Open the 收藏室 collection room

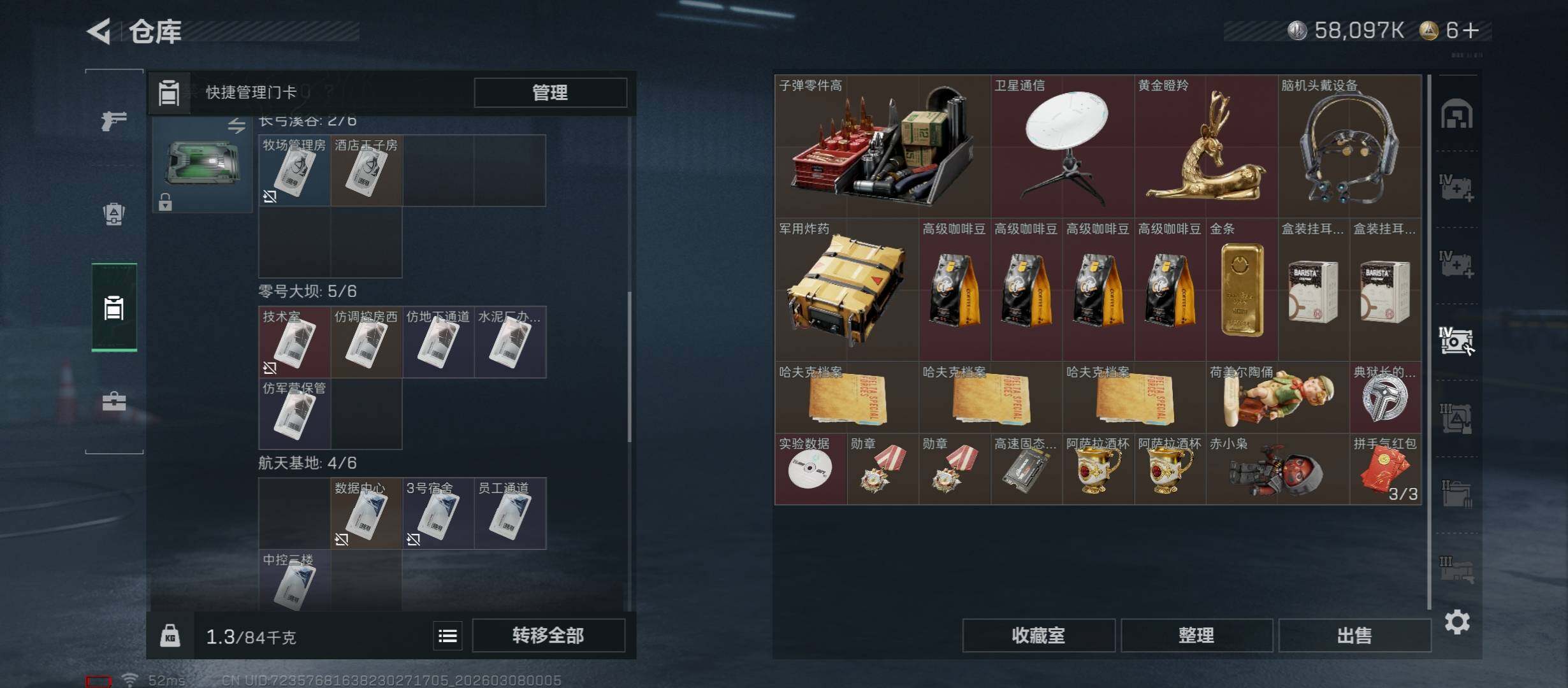(x=1038, y=635)
